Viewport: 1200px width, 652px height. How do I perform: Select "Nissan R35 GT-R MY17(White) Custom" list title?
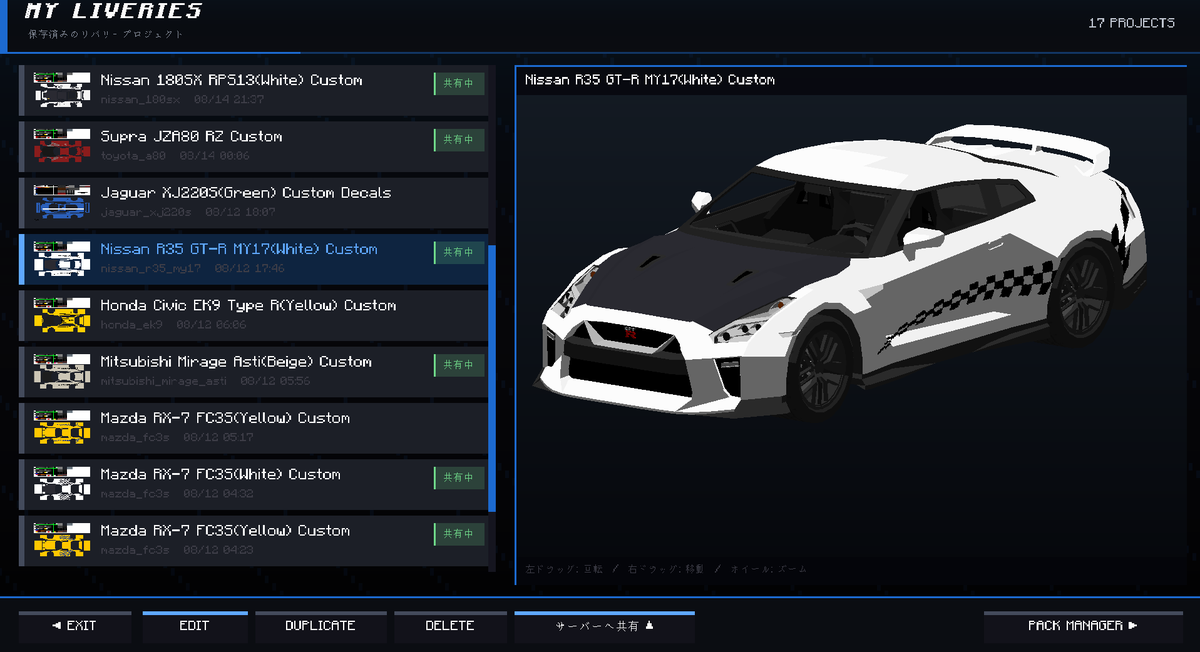[239, 249]
